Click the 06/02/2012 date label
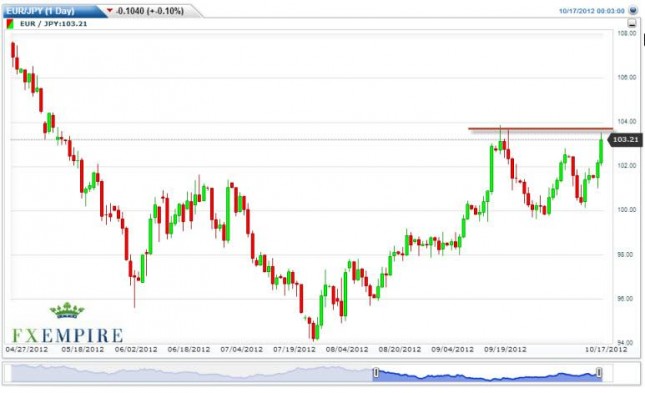Screen dimensions: 645x393 (x=136, y=349)
